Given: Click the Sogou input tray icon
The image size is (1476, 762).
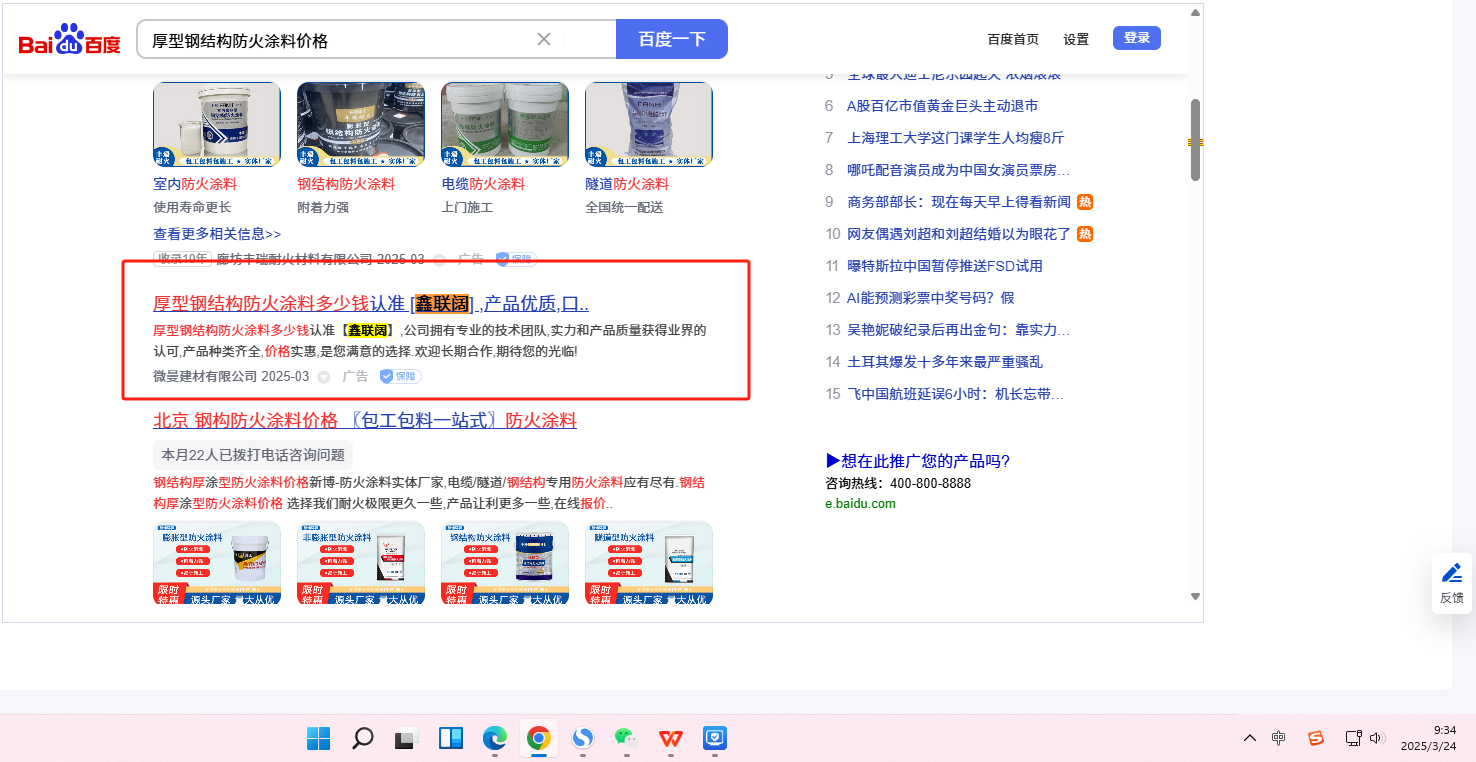Looking at the screenshot, I should point(1316,738).
